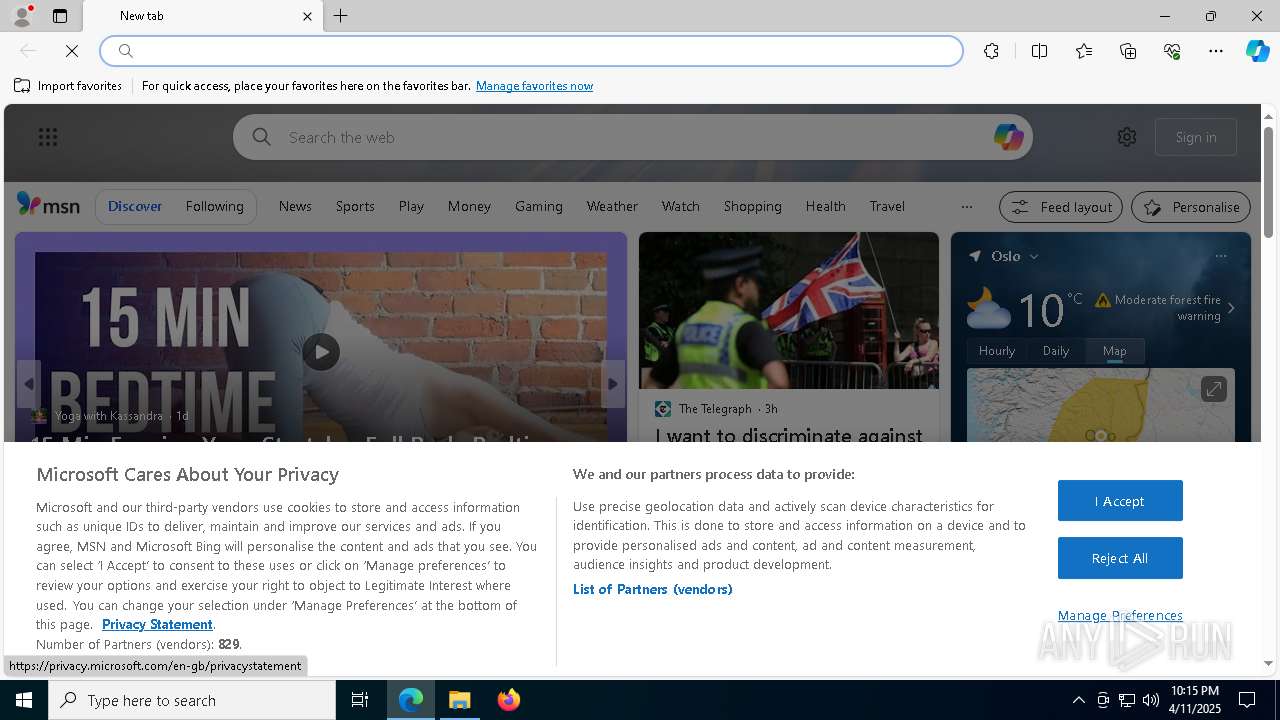
Task: Open page settings gear
Action: (x=1127, y=137)
